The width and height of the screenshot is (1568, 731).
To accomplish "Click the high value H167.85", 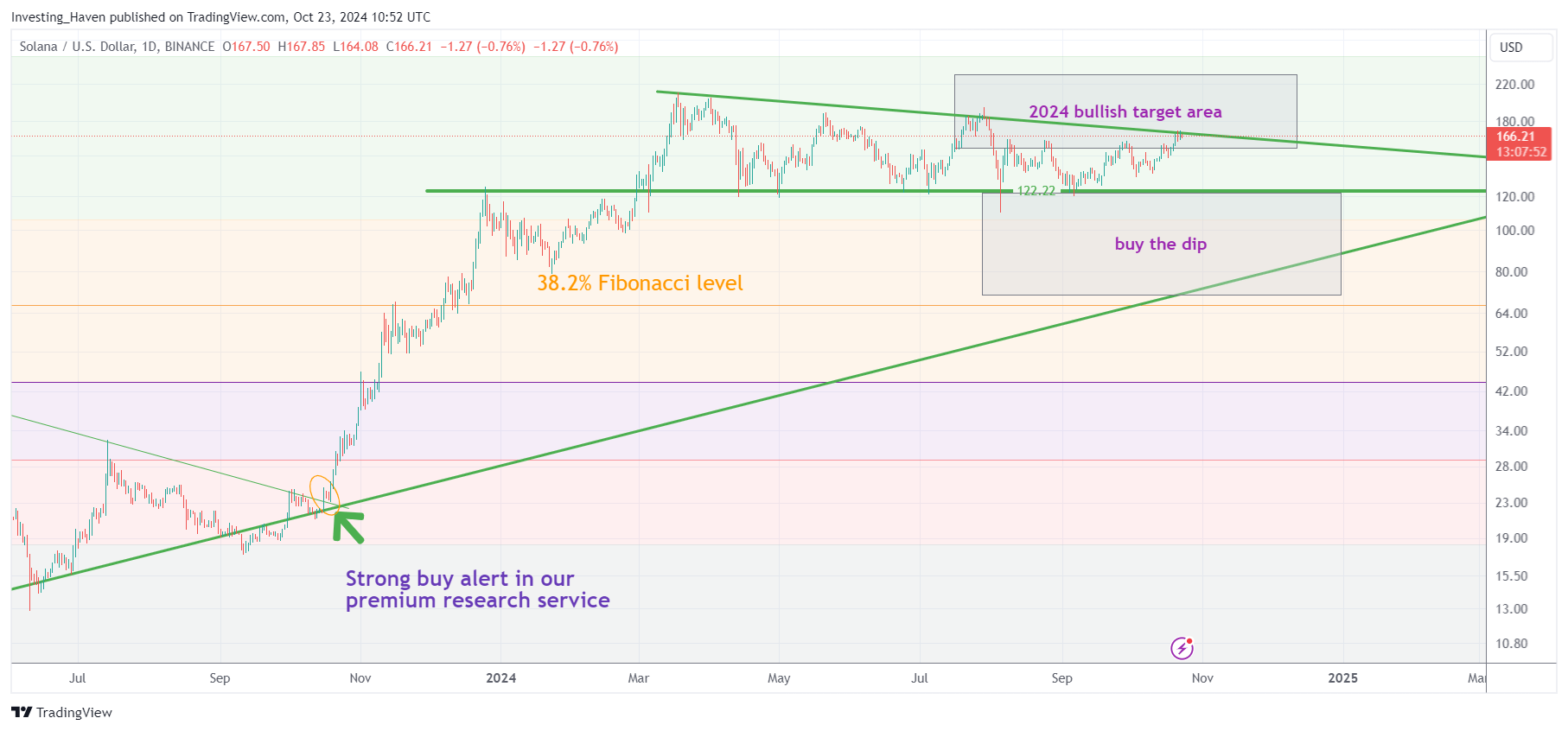I will (x=302, y=47).
